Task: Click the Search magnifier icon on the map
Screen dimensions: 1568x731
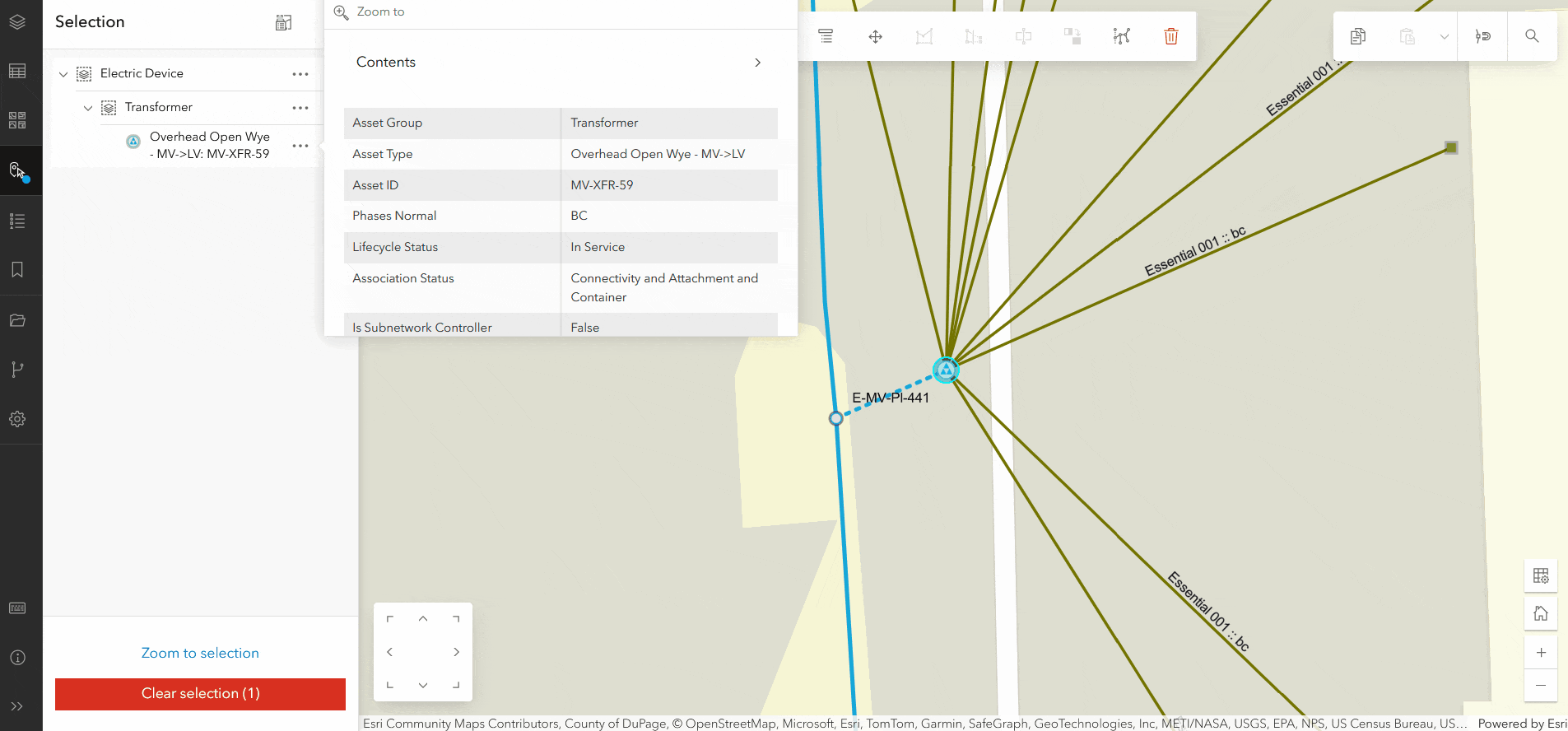Action: (x=1532, y=36)
